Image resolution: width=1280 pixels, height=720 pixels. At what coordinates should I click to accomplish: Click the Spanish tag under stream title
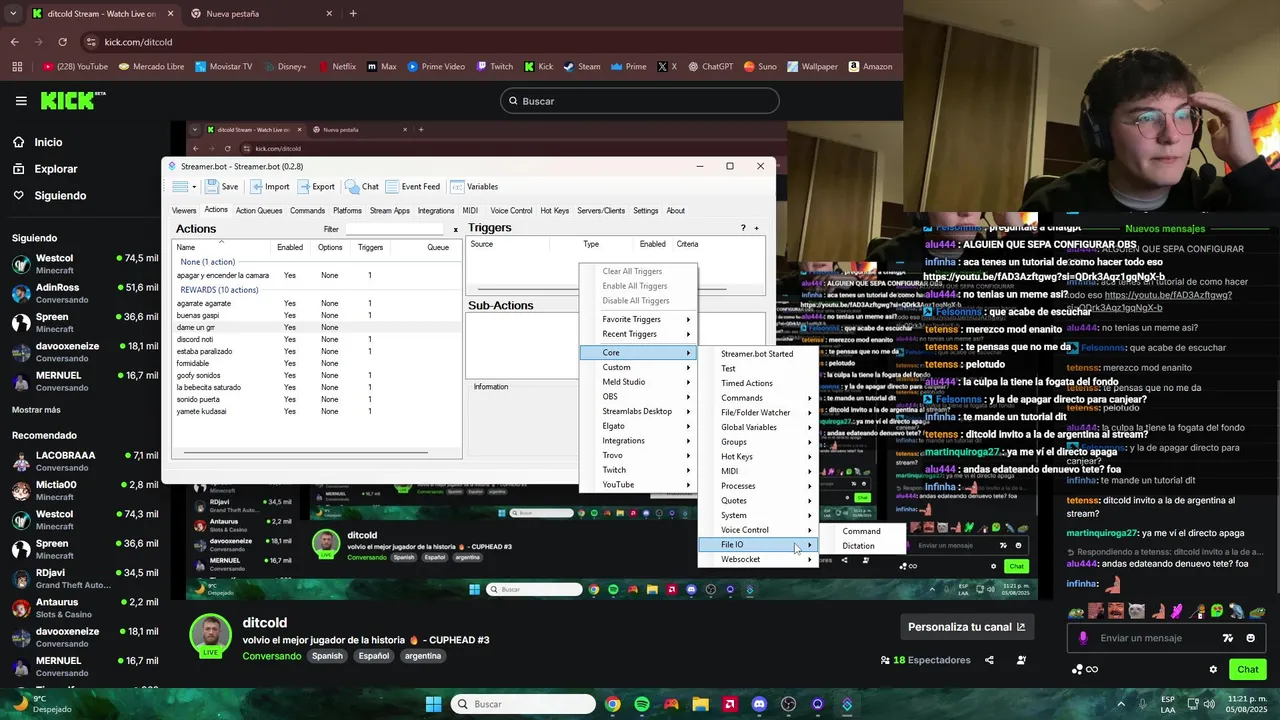tap(327, 656)
